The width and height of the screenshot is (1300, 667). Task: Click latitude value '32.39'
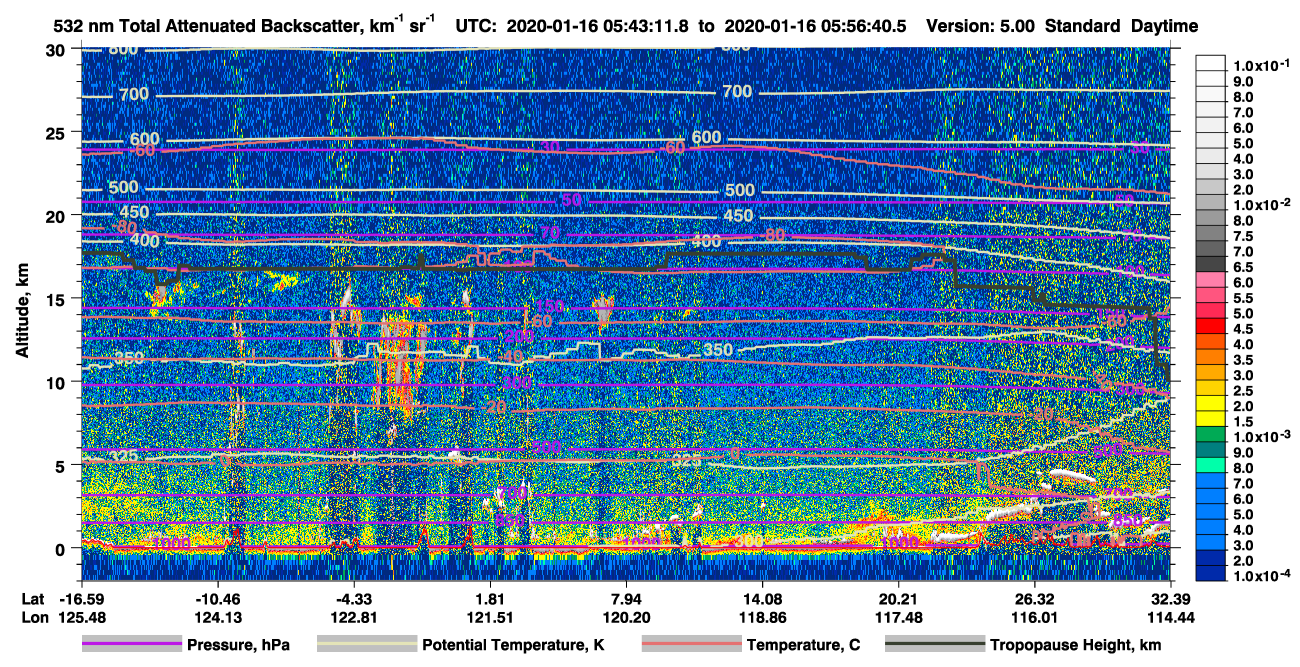[x=1170, y=599]
